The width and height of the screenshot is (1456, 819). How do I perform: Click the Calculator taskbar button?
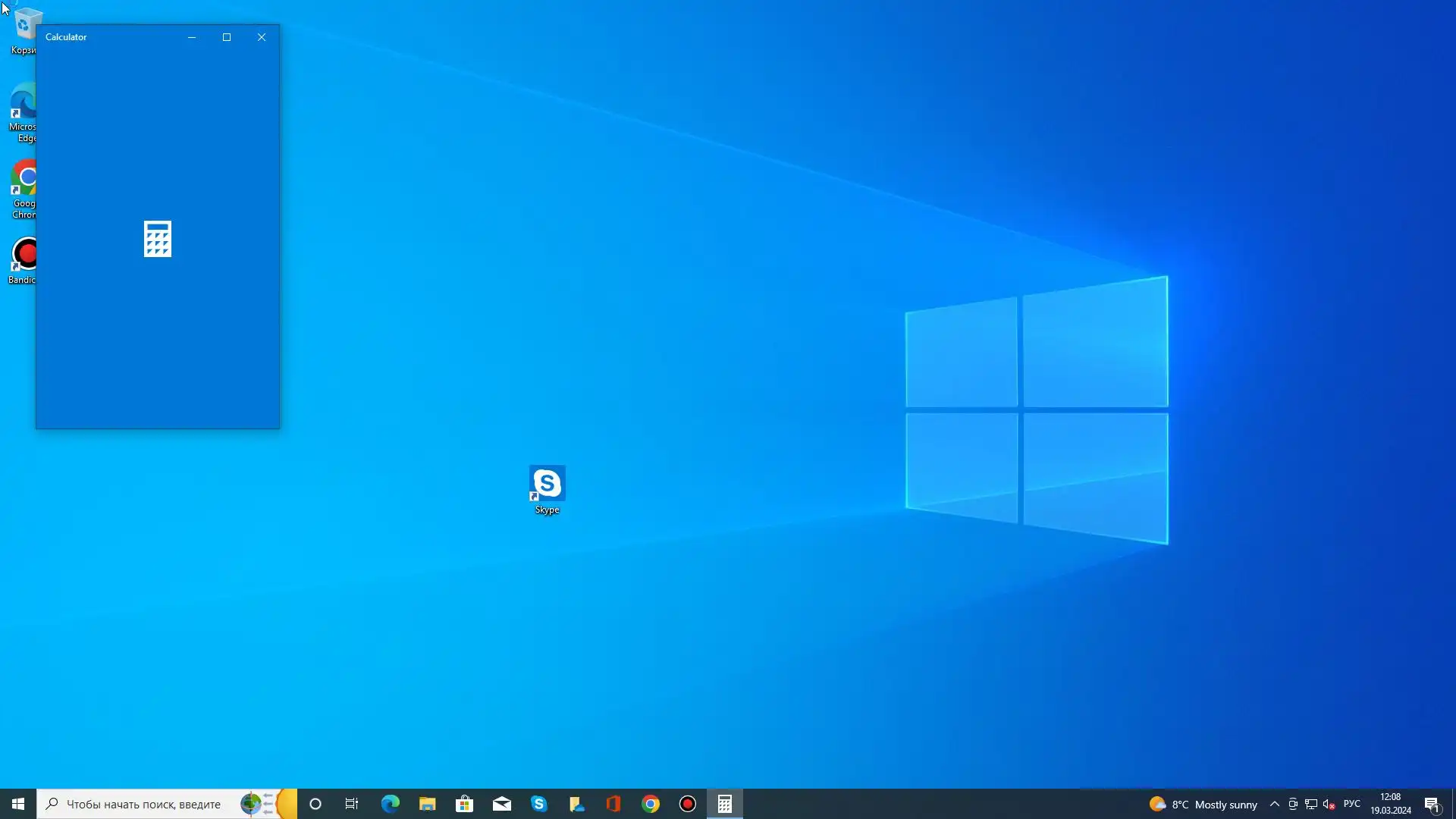tap(724, 804)
